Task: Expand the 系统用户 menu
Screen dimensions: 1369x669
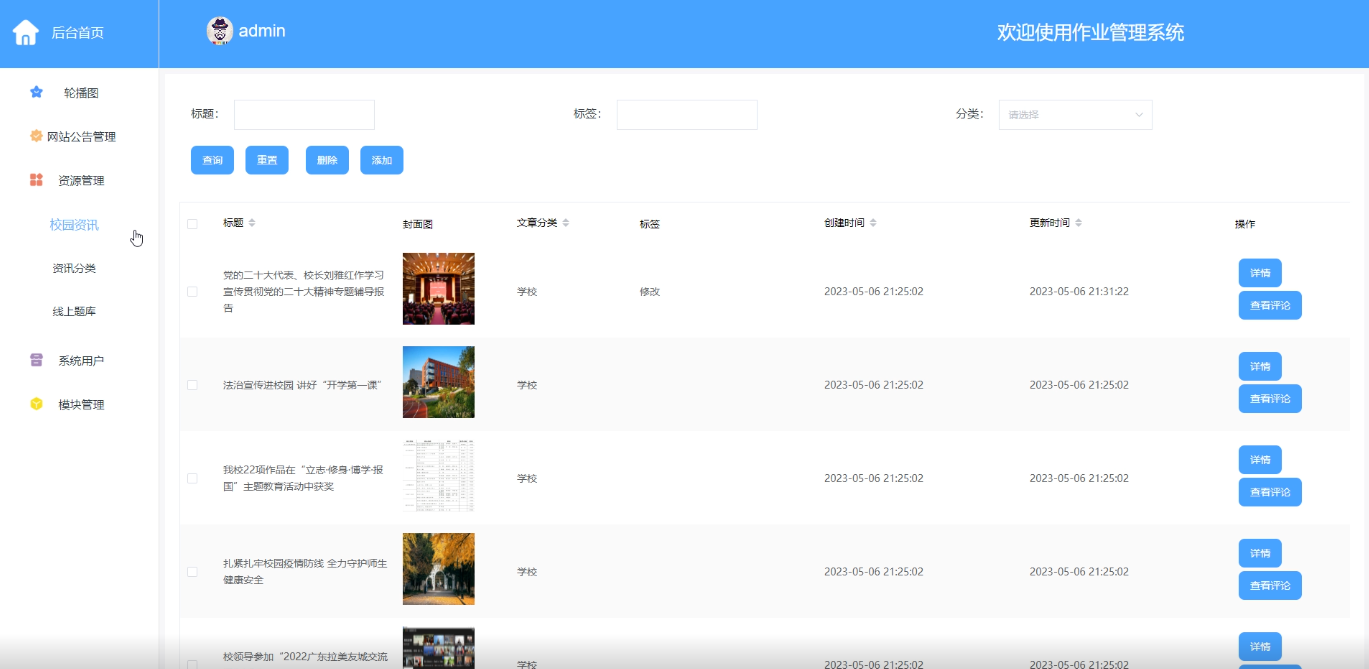Action: 79,360
